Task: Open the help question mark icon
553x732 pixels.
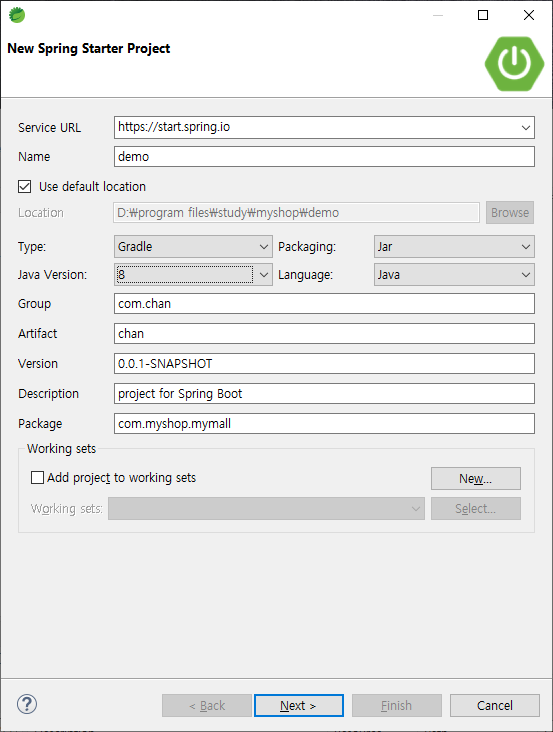Action: tap(27, 704)
